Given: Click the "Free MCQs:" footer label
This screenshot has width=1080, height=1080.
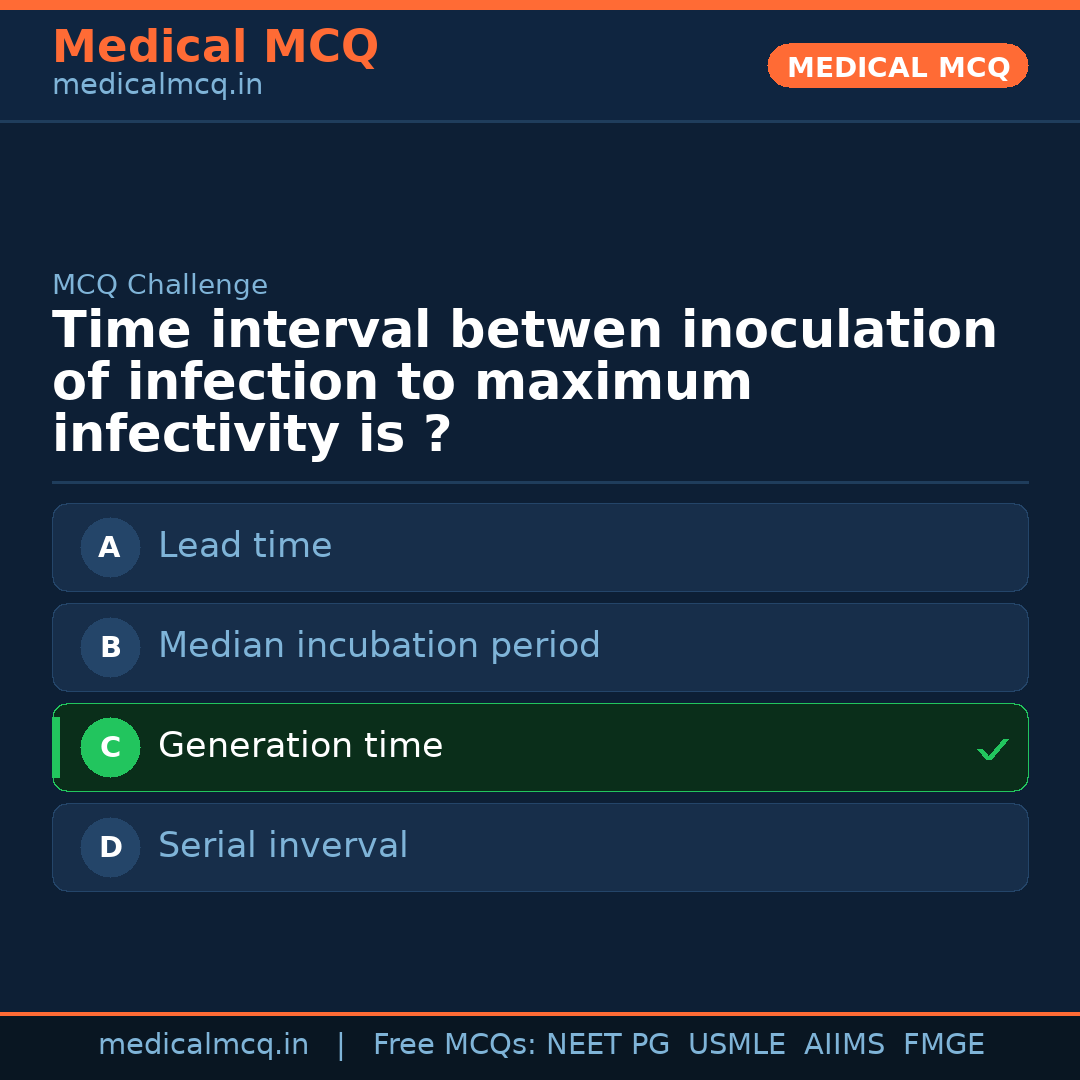Looking at the screenshot, I should coord(454,1045).
